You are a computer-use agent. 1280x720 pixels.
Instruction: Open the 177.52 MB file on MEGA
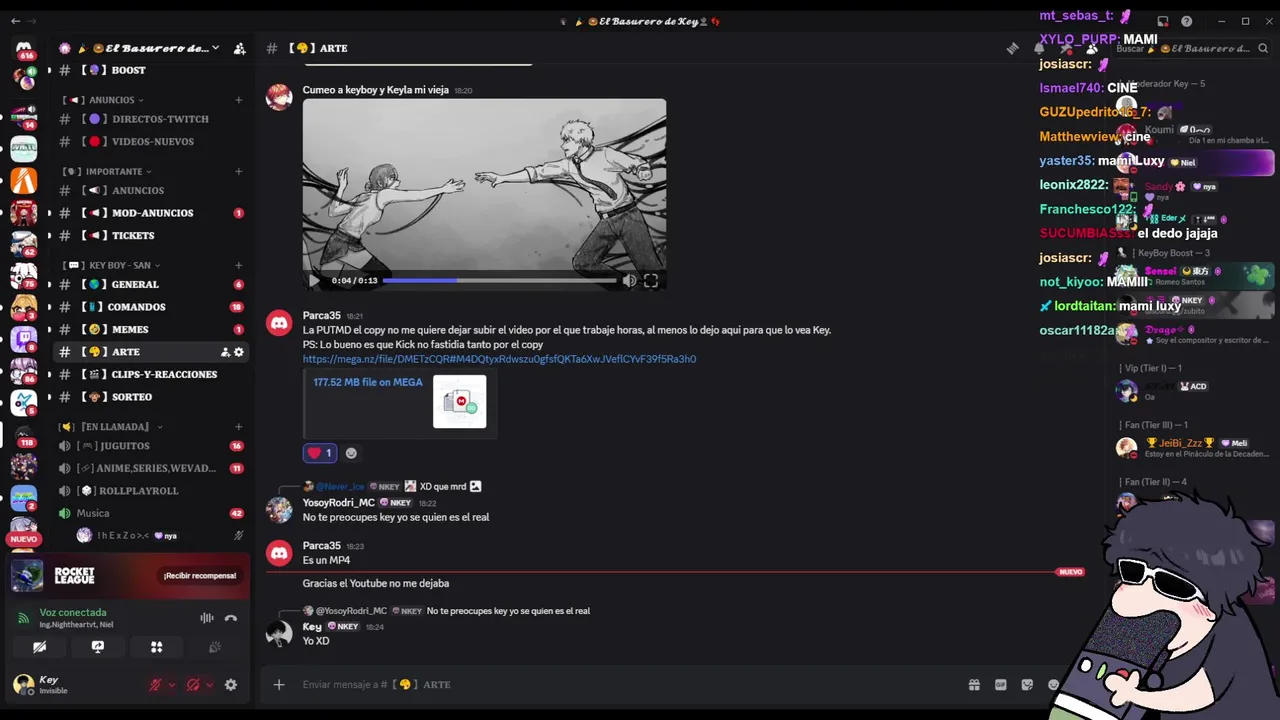(367, 382)
